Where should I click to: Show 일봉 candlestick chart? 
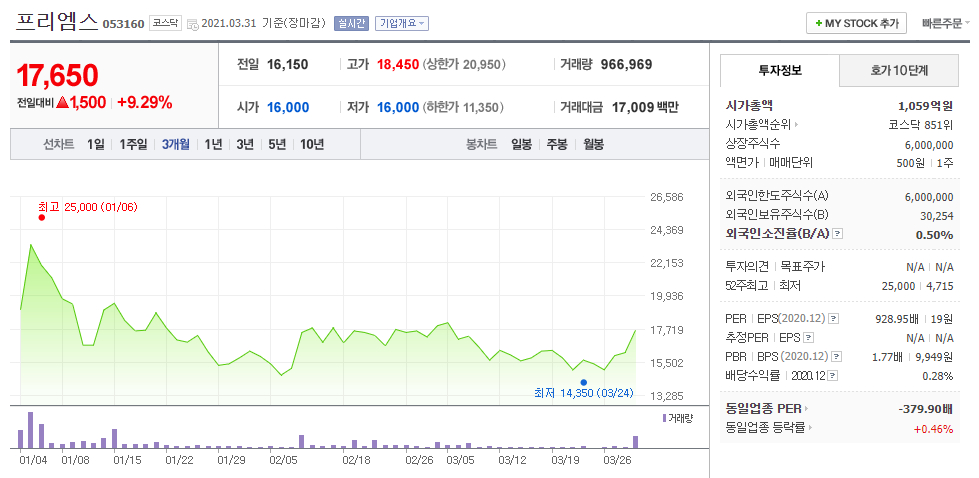[521, 145]
